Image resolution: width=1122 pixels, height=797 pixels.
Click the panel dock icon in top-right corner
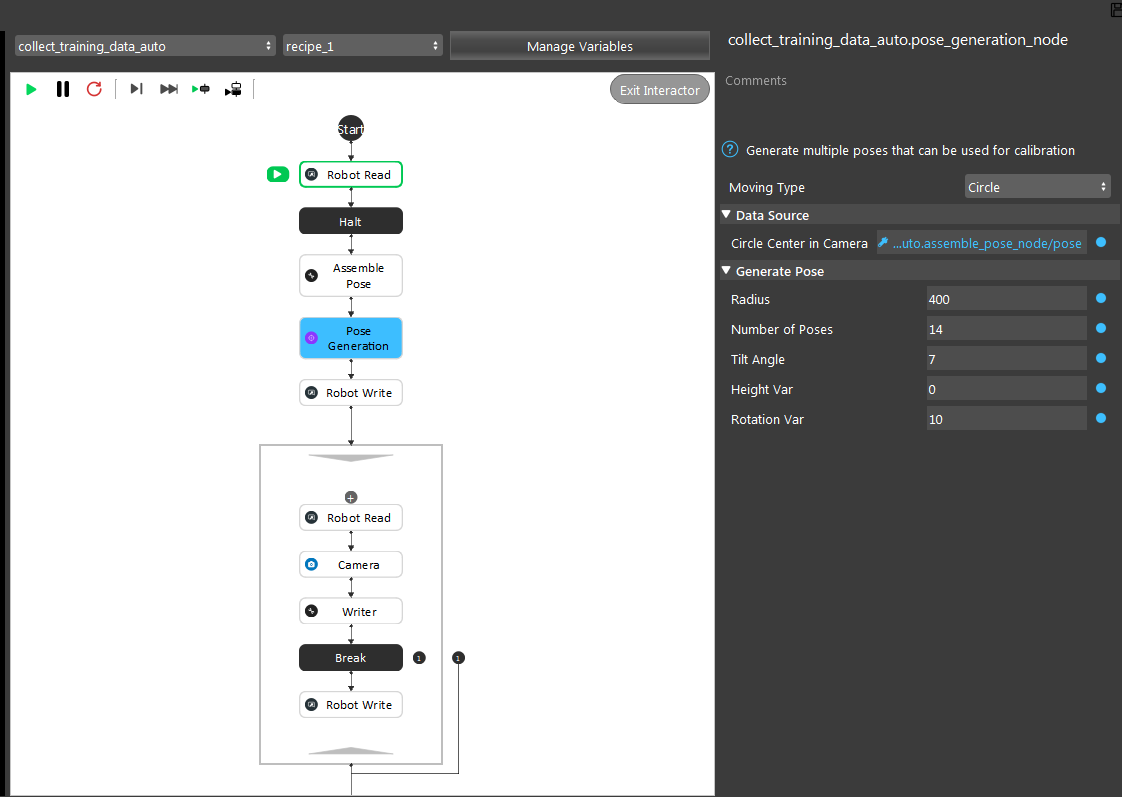(x=1115, y=9)
